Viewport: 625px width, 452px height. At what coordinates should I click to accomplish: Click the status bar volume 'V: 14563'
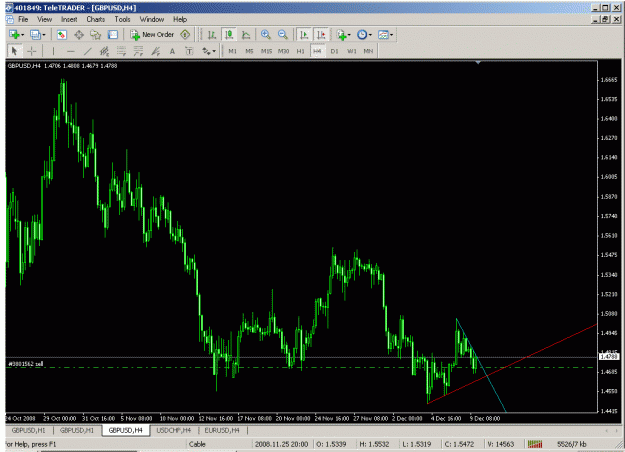pyautogui.click(x=501, y=444)
